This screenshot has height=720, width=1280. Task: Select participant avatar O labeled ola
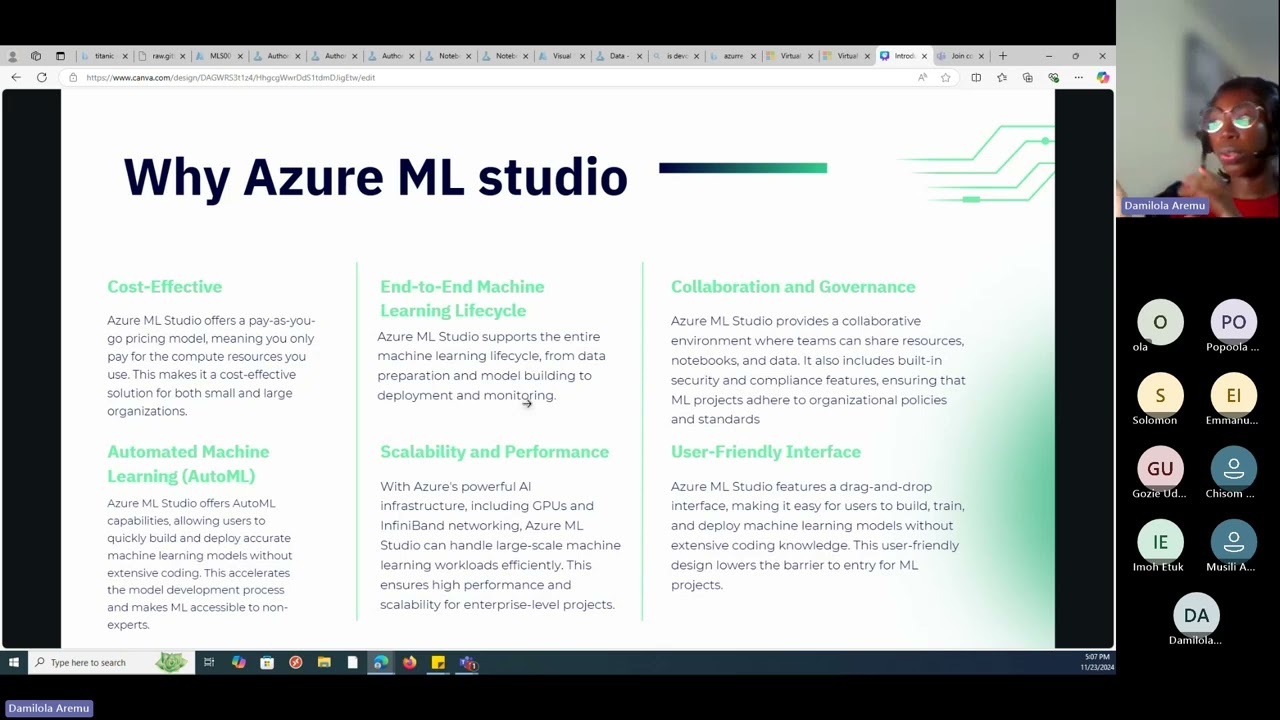click(1160, 322)
